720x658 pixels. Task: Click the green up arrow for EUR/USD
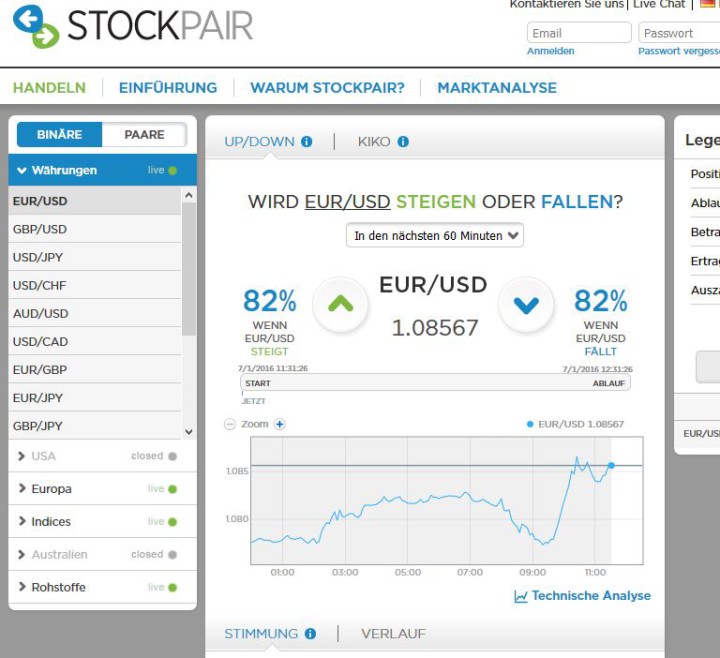coord(340,304)
